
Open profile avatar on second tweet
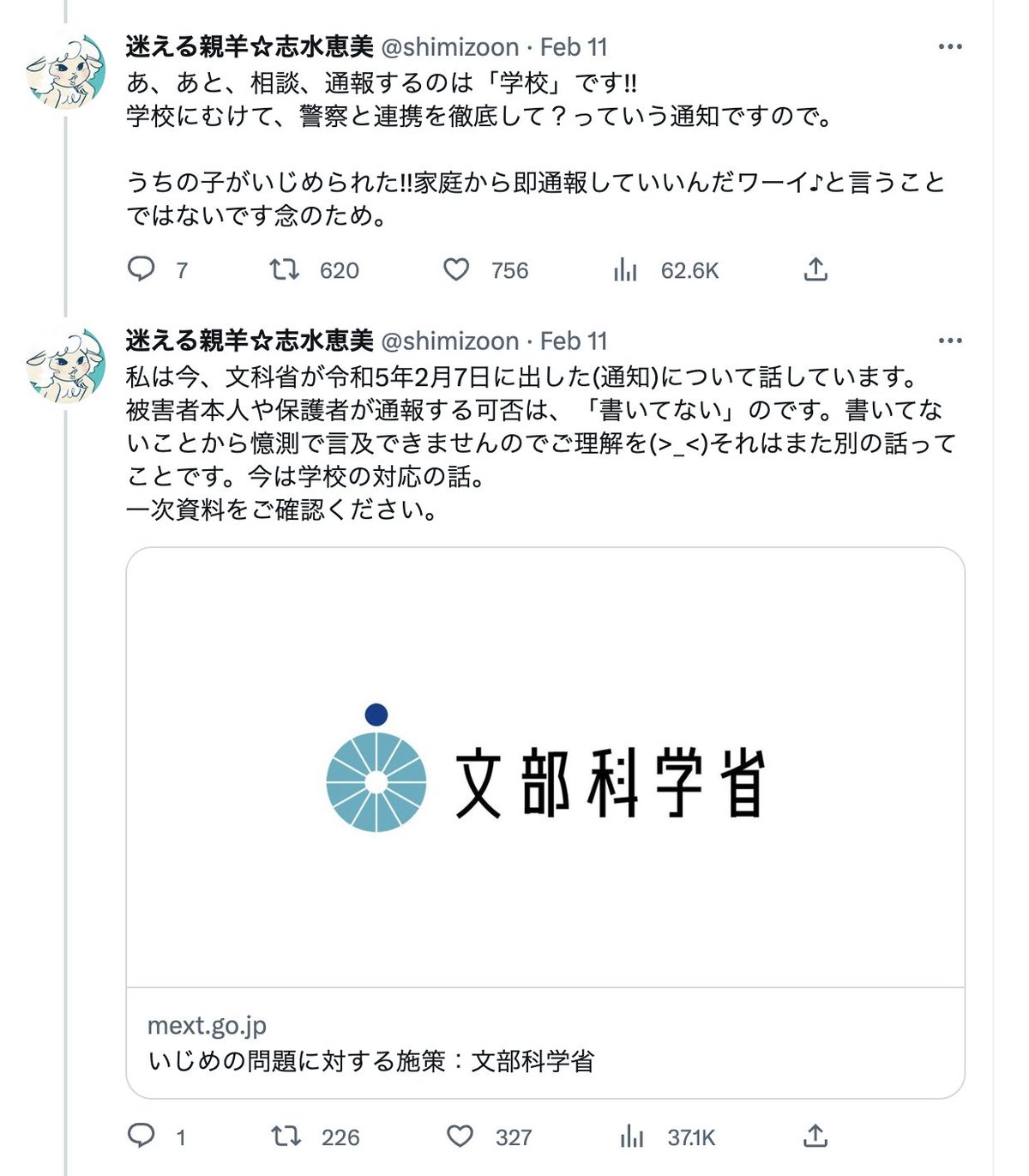pyautogui.click(x=66, y=365)
